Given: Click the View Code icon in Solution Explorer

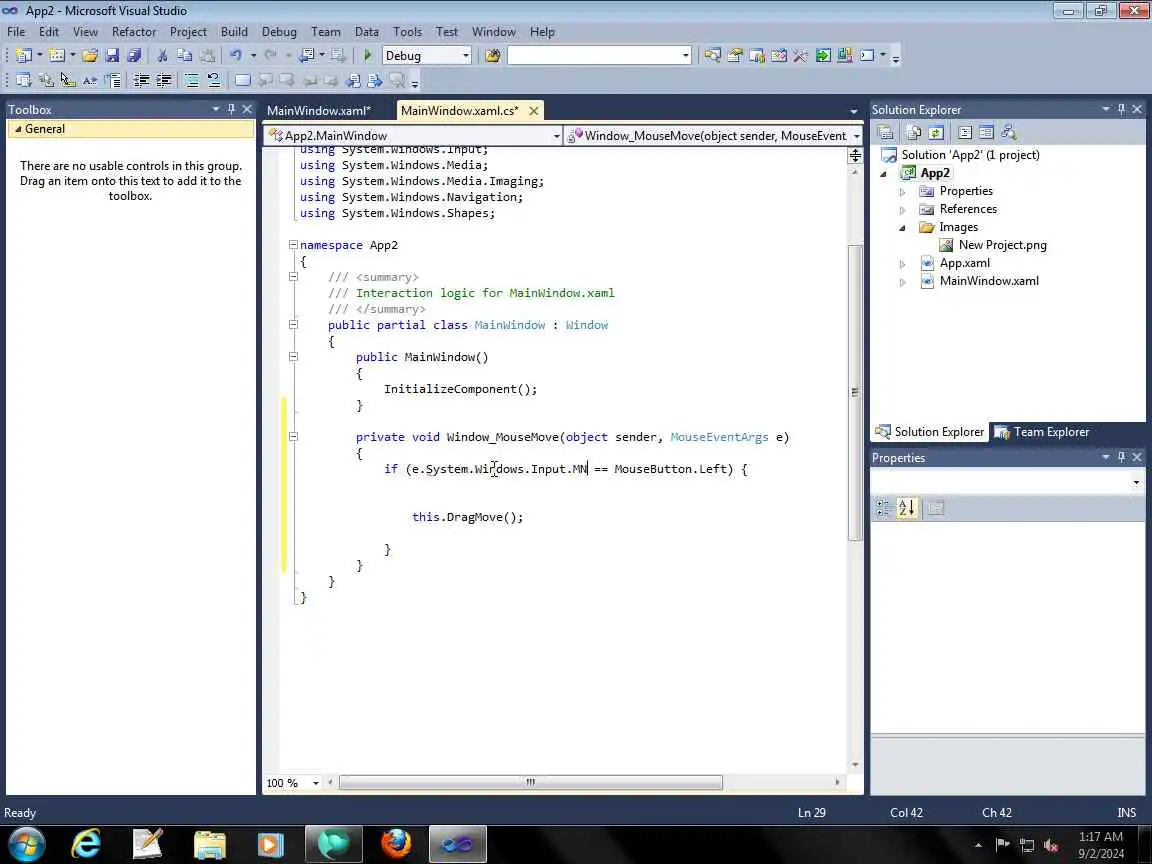Looking at the screenshot, I should pos(965,132).
